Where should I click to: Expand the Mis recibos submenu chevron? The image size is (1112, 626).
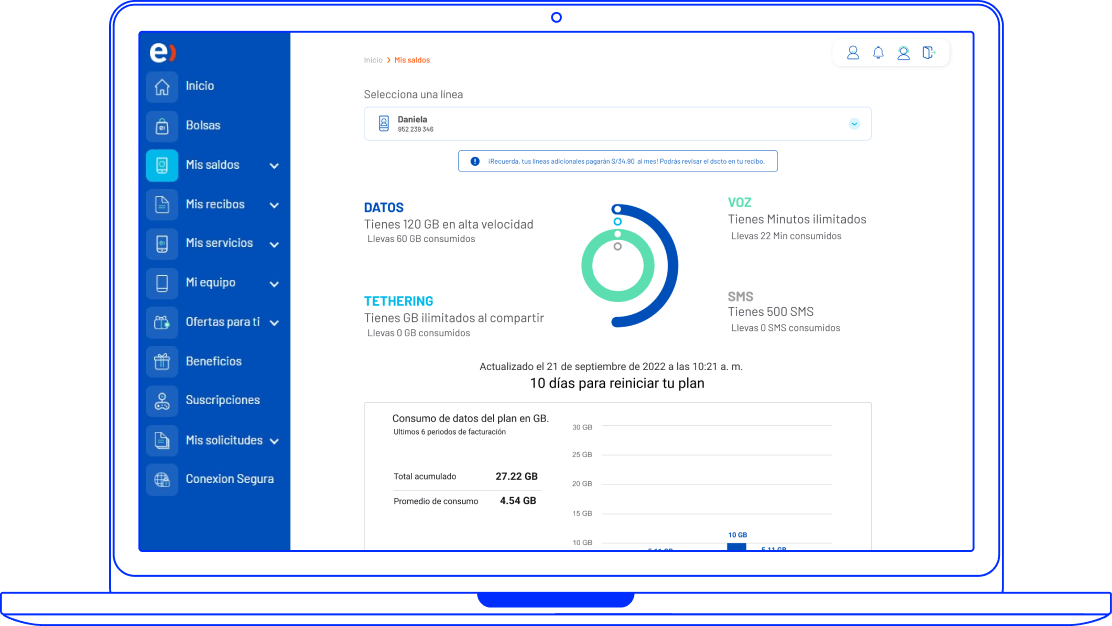[x=274, y=205]
